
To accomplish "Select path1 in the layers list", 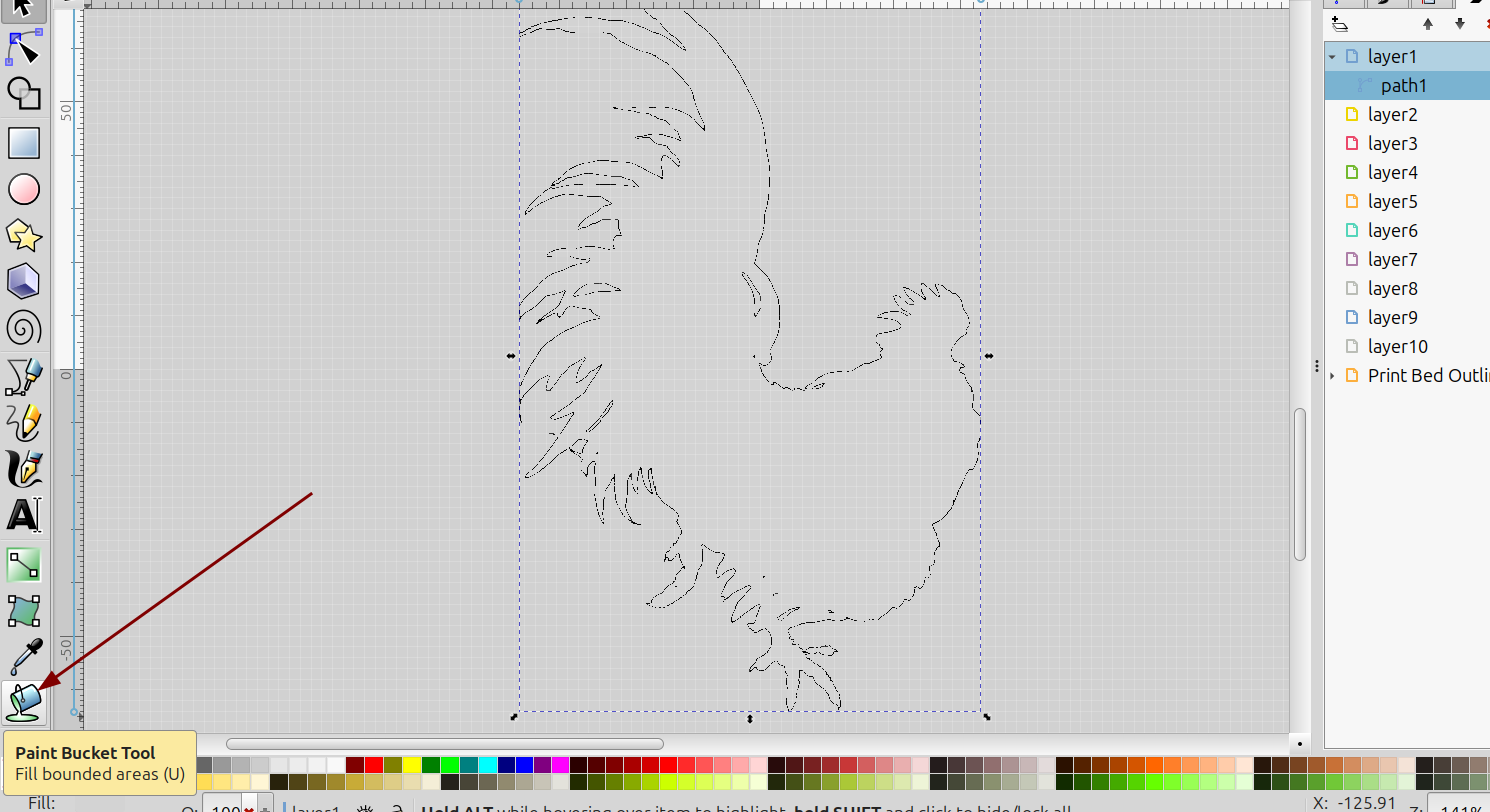I will point(1403,86).
